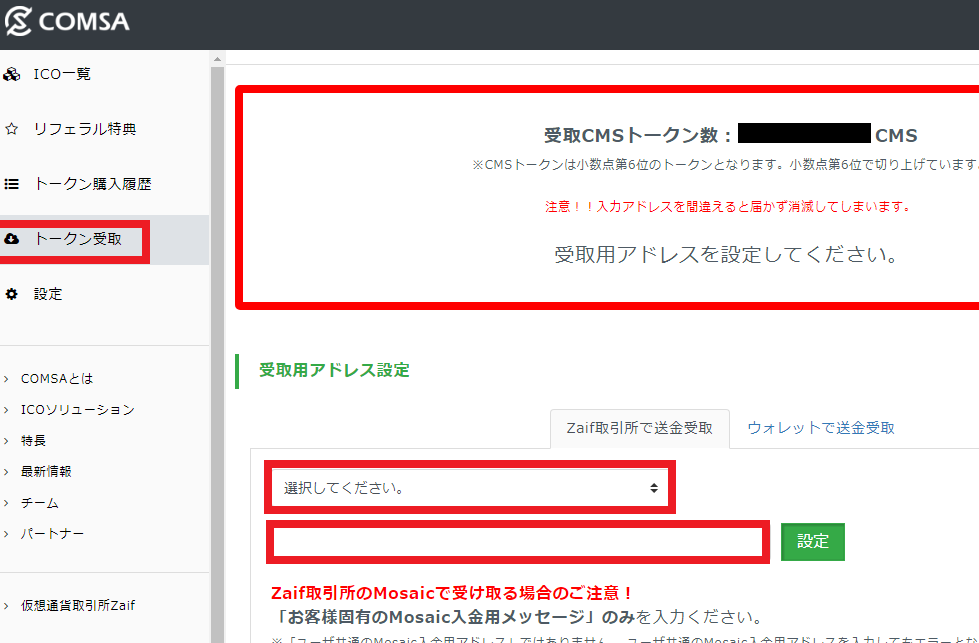Click the chevron beside 仮想通貨取引所Zaif
The width and height of the screenshot is (979, 643).
[x=6, y=606]
